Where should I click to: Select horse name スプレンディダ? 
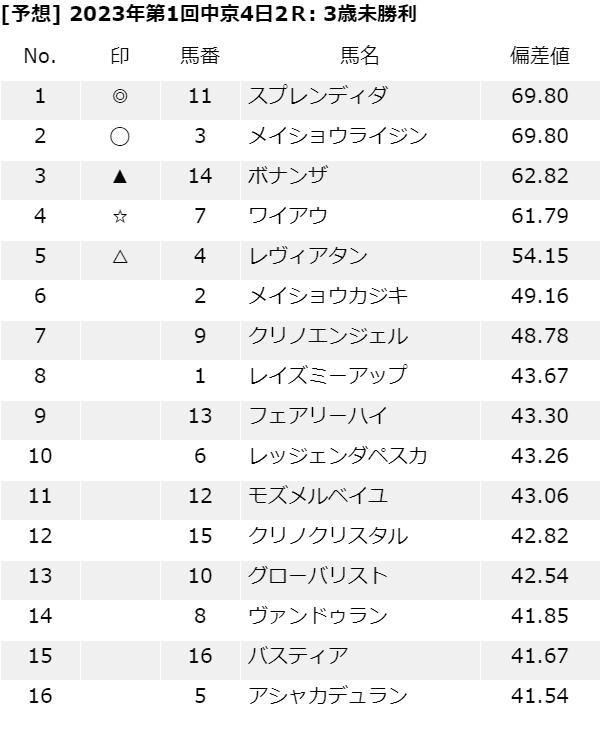pos(317,97)
